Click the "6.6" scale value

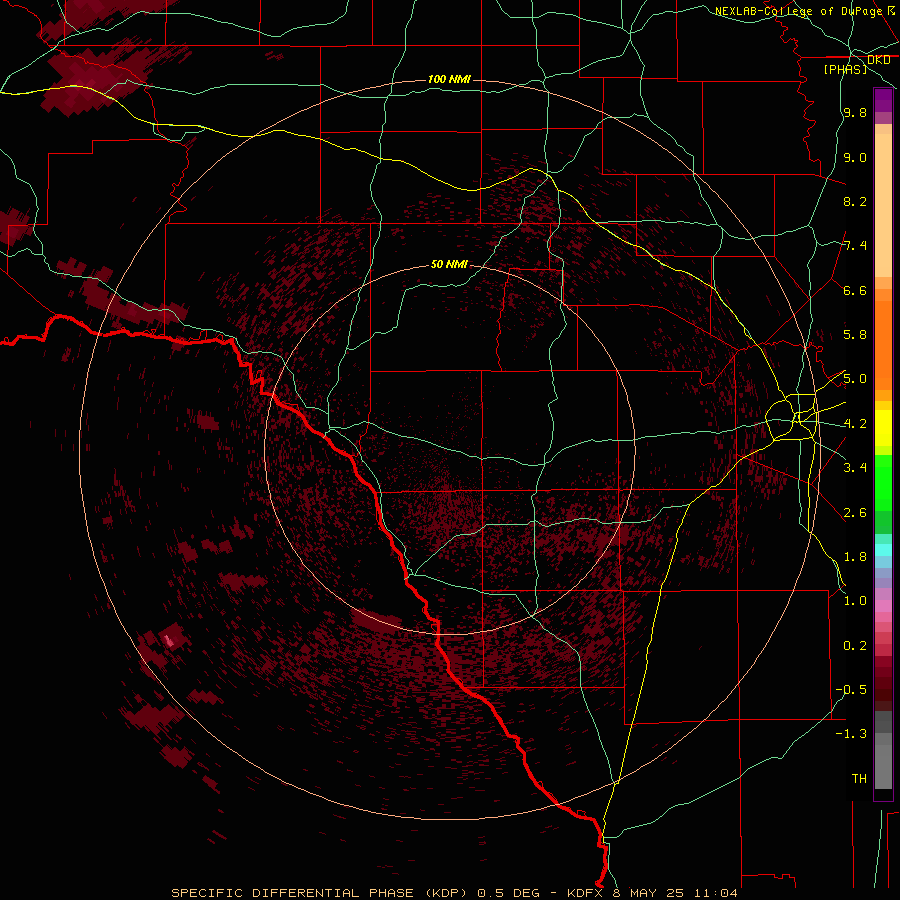pos(855,290)
